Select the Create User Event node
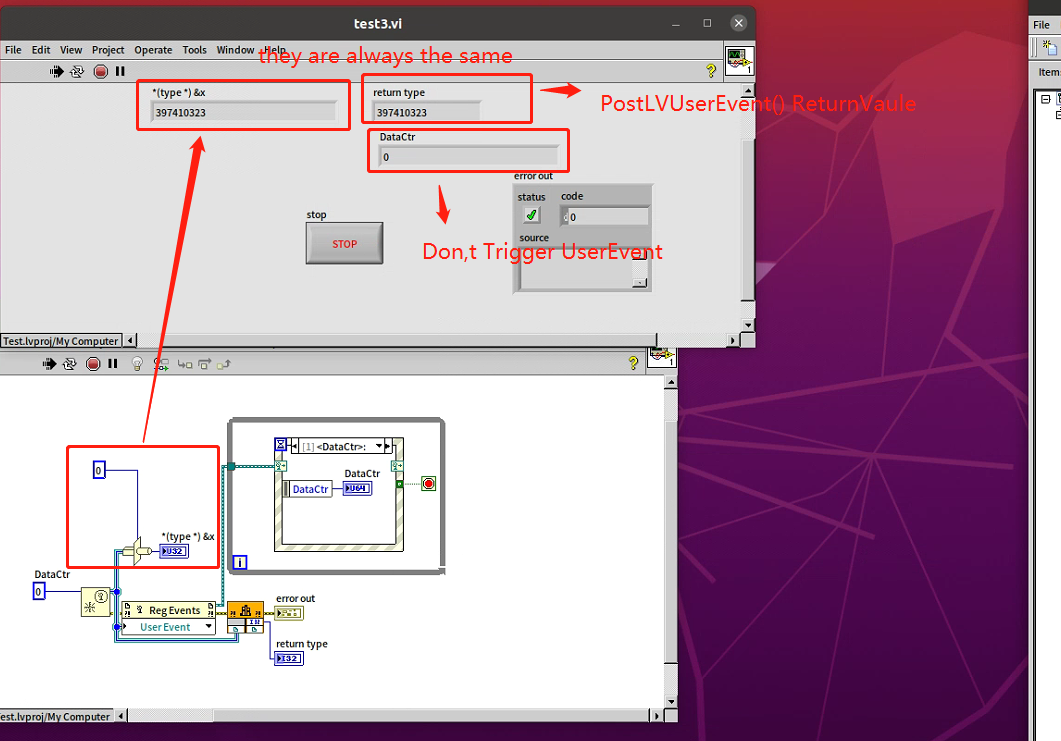 coord(95,602)
